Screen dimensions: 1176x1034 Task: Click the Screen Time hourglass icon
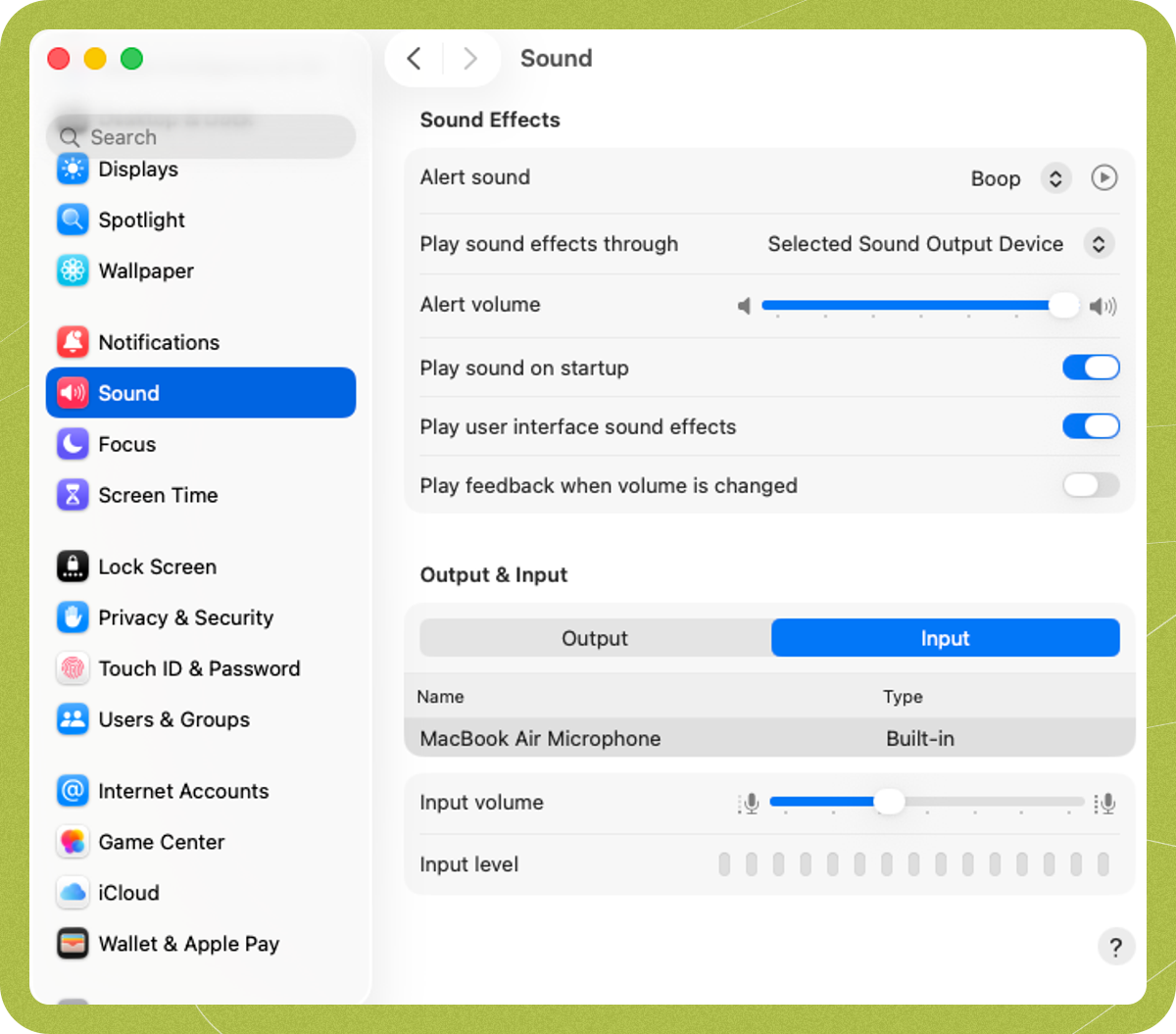coord(73,495)
